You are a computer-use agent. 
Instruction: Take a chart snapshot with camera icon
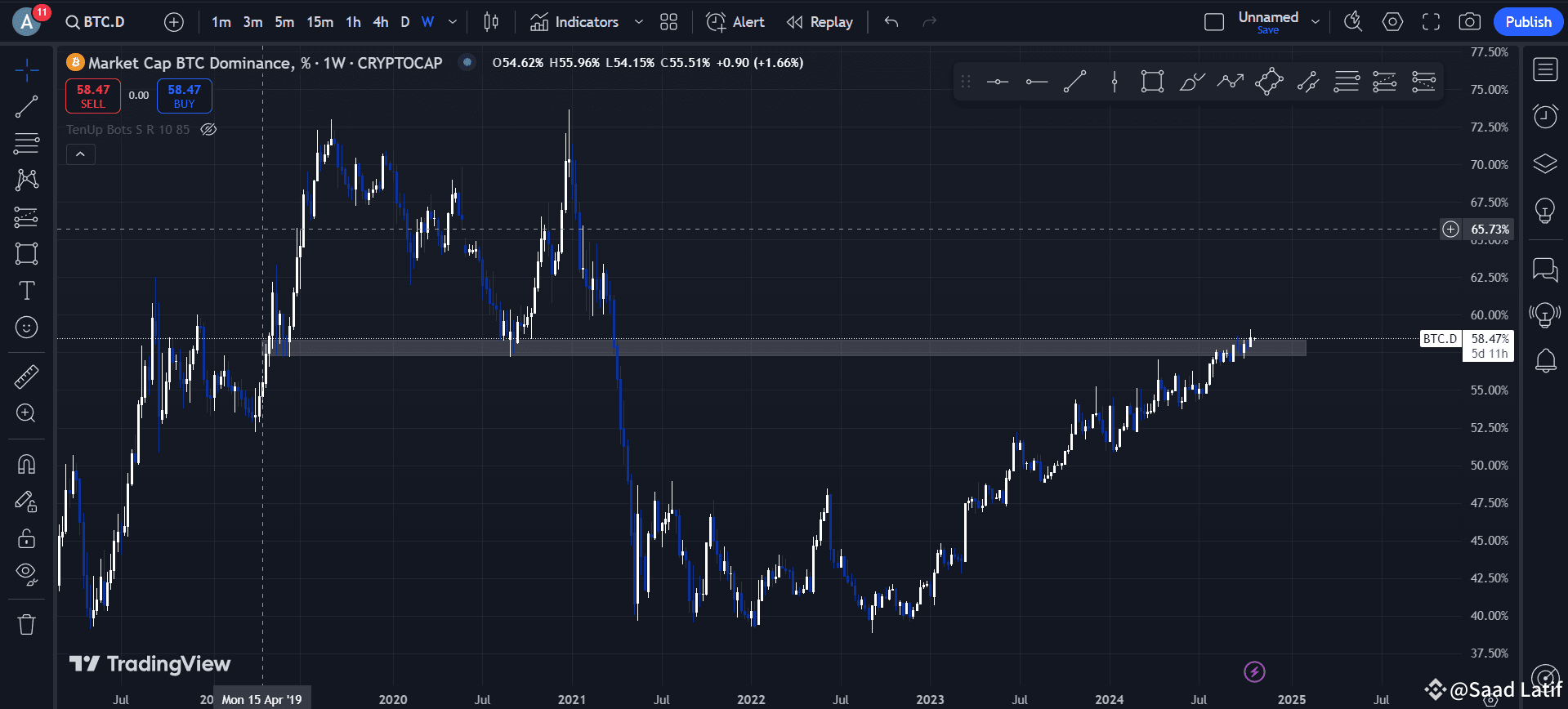[x=1469, y=22]
